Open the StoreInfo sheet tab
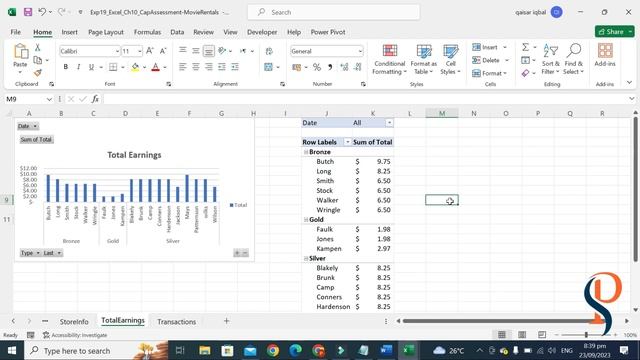The image size is (640, 360). [x=74, y=322]
